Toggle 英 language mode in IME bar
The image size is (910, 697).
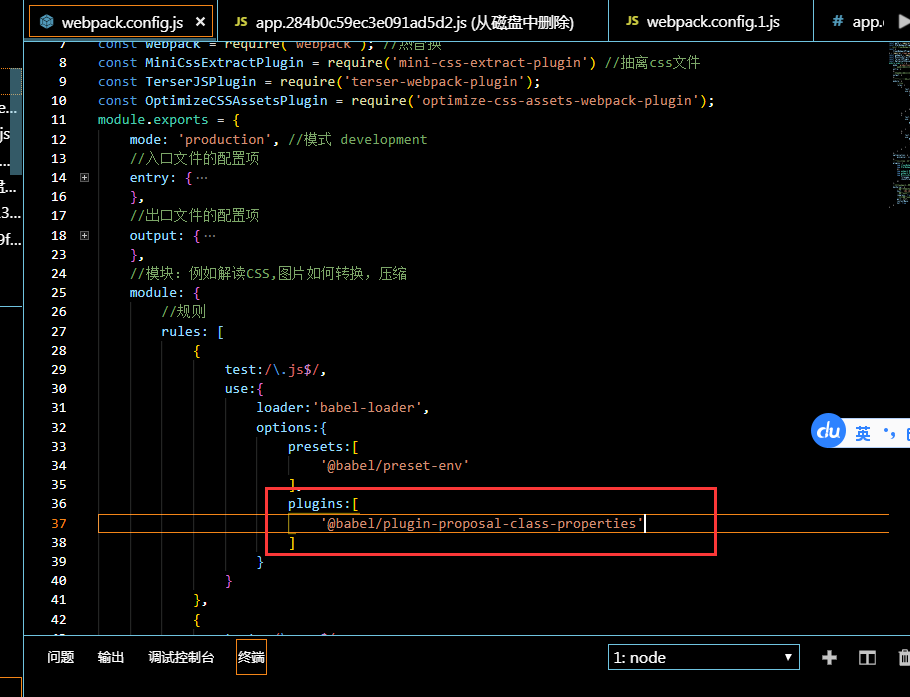[x=862, y=434]
